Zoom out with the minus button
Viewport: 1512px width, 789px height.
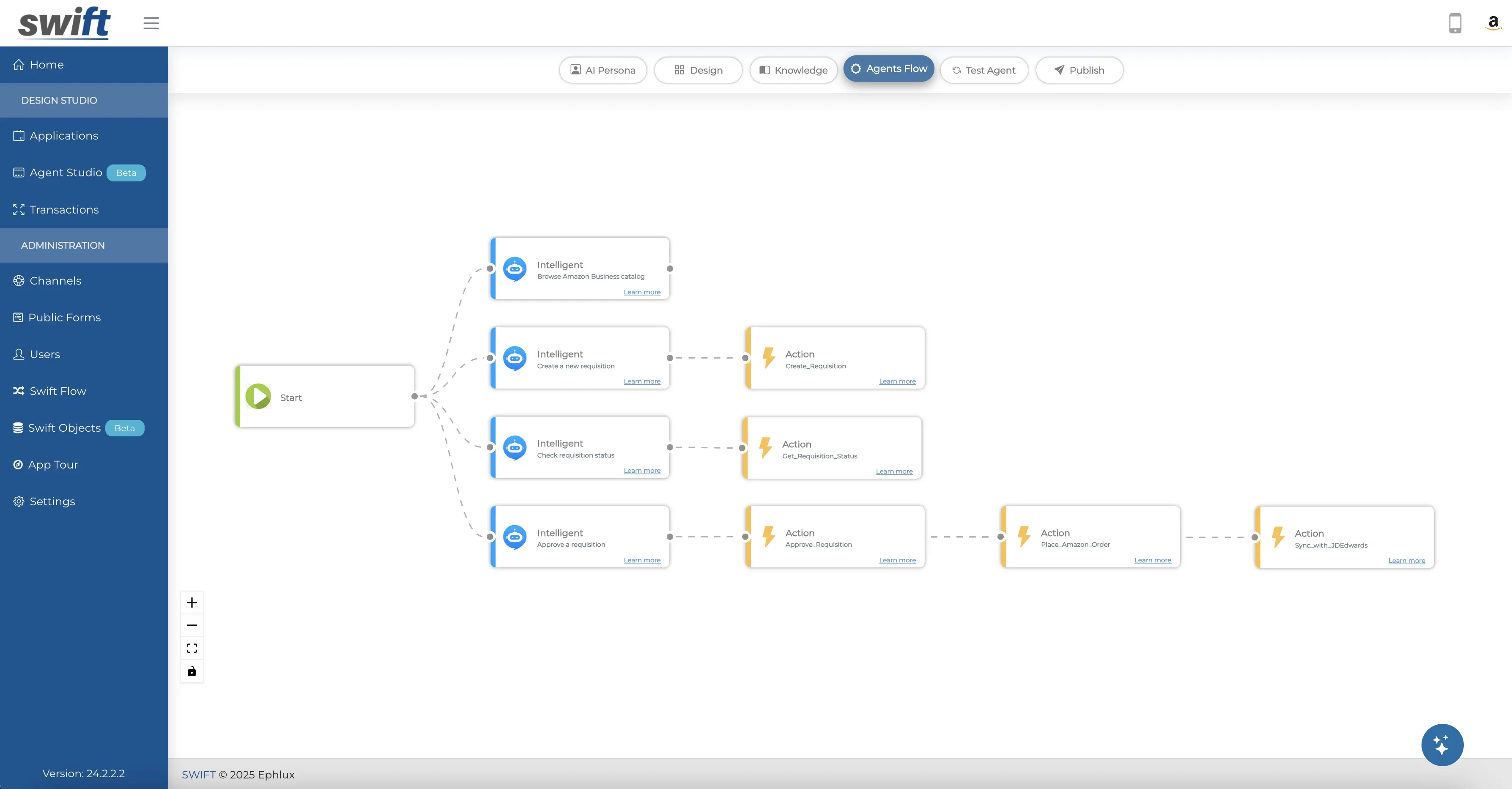point(192,625)
